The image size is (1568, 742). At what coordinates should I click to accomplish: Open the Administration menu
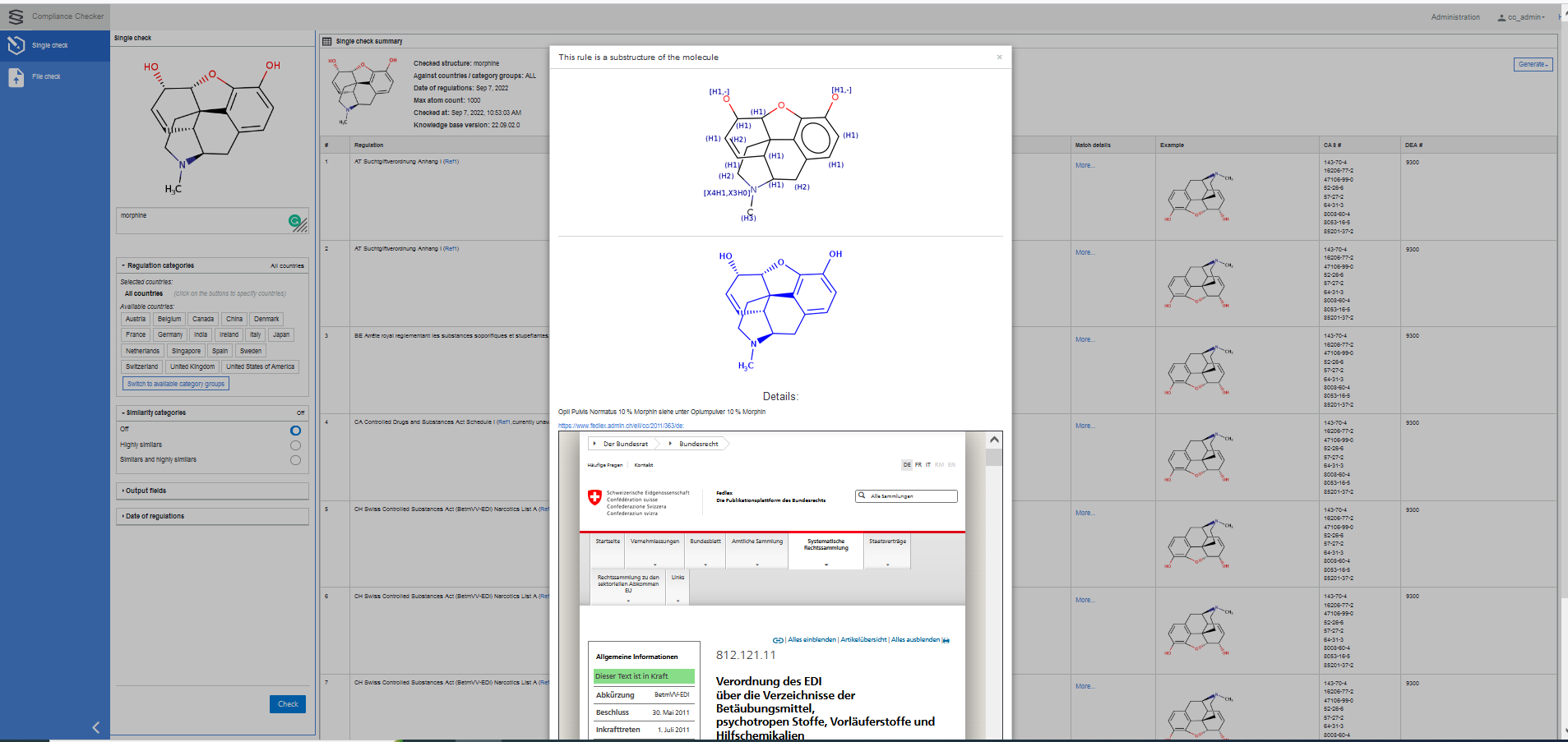[x=1455, y=17]
